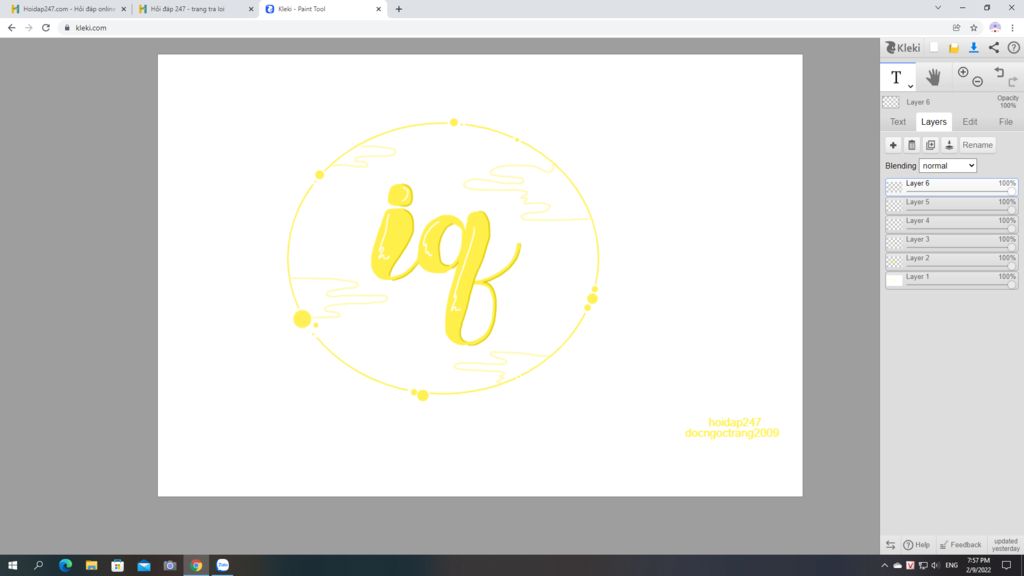
Task: Merge layer down with the stamp icon
Action: [x=950, y=145]
